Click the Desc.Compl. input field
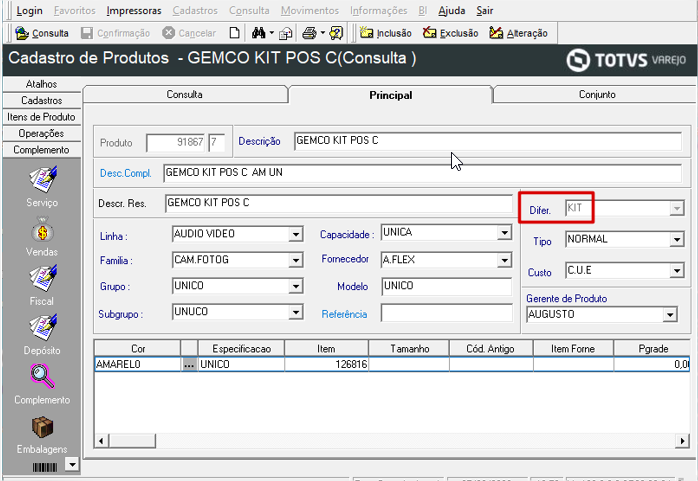The width and height of the screenshot is (698, 481). [422, 173]
